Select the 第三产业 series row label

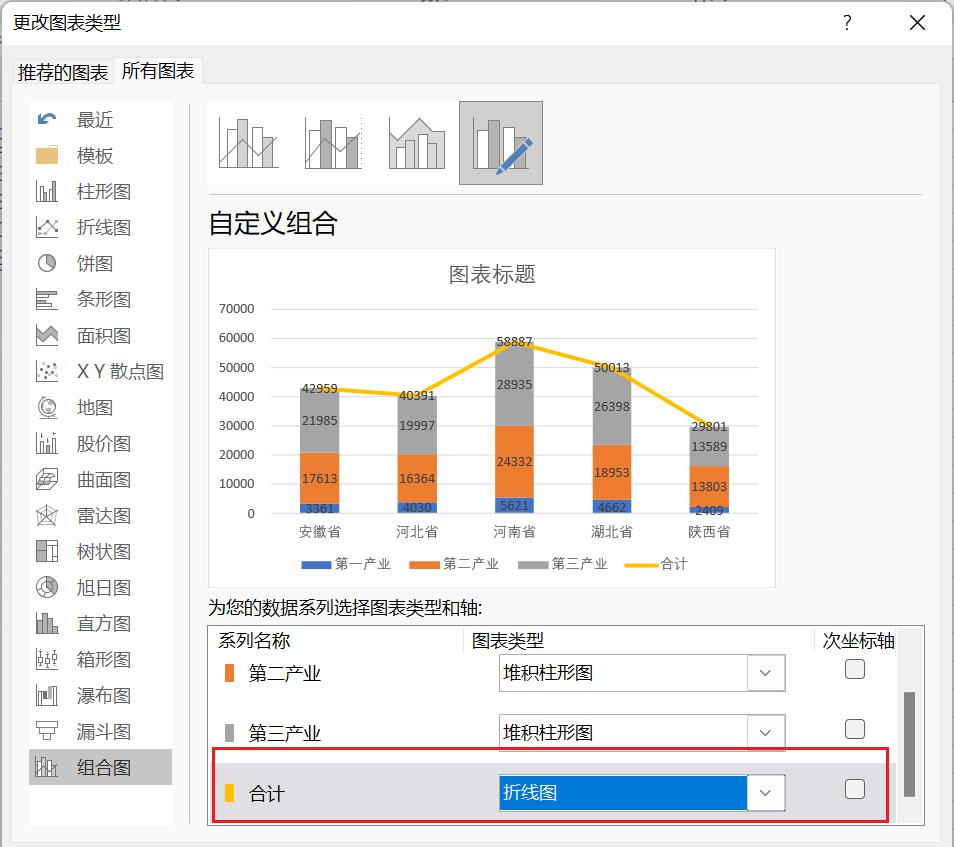[285, 733]
